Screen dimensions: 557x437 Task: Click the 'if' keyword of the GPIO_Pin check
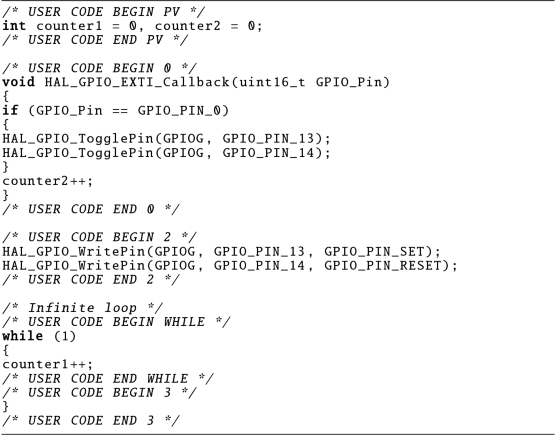click(10, 110)
